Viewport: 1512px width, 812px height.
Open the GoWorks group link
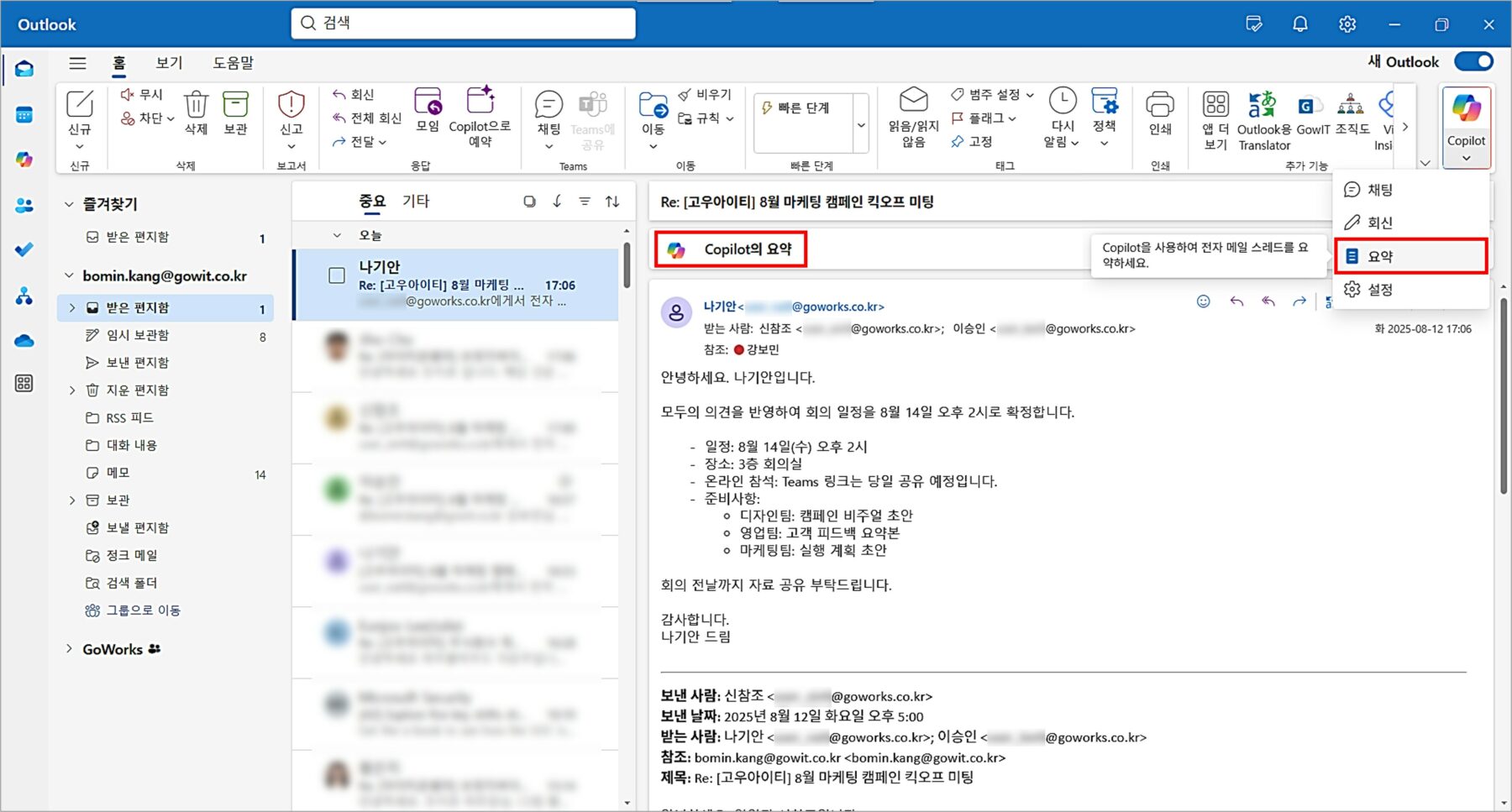pos(114,648)
